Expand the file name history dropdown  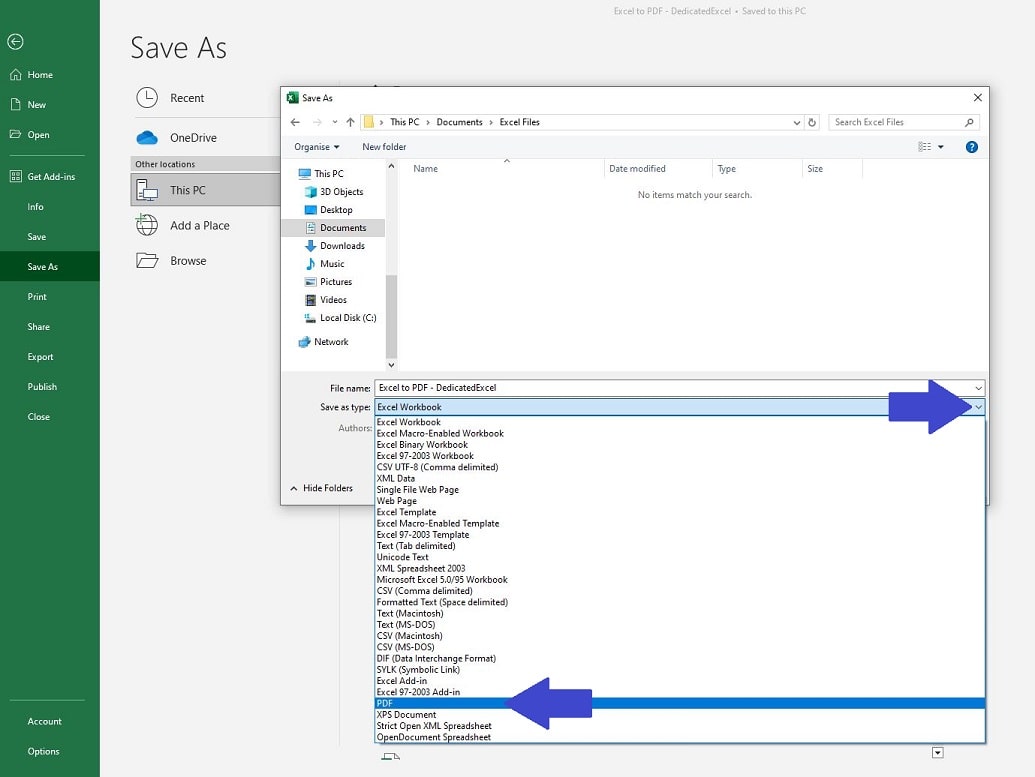coord(978,387)
